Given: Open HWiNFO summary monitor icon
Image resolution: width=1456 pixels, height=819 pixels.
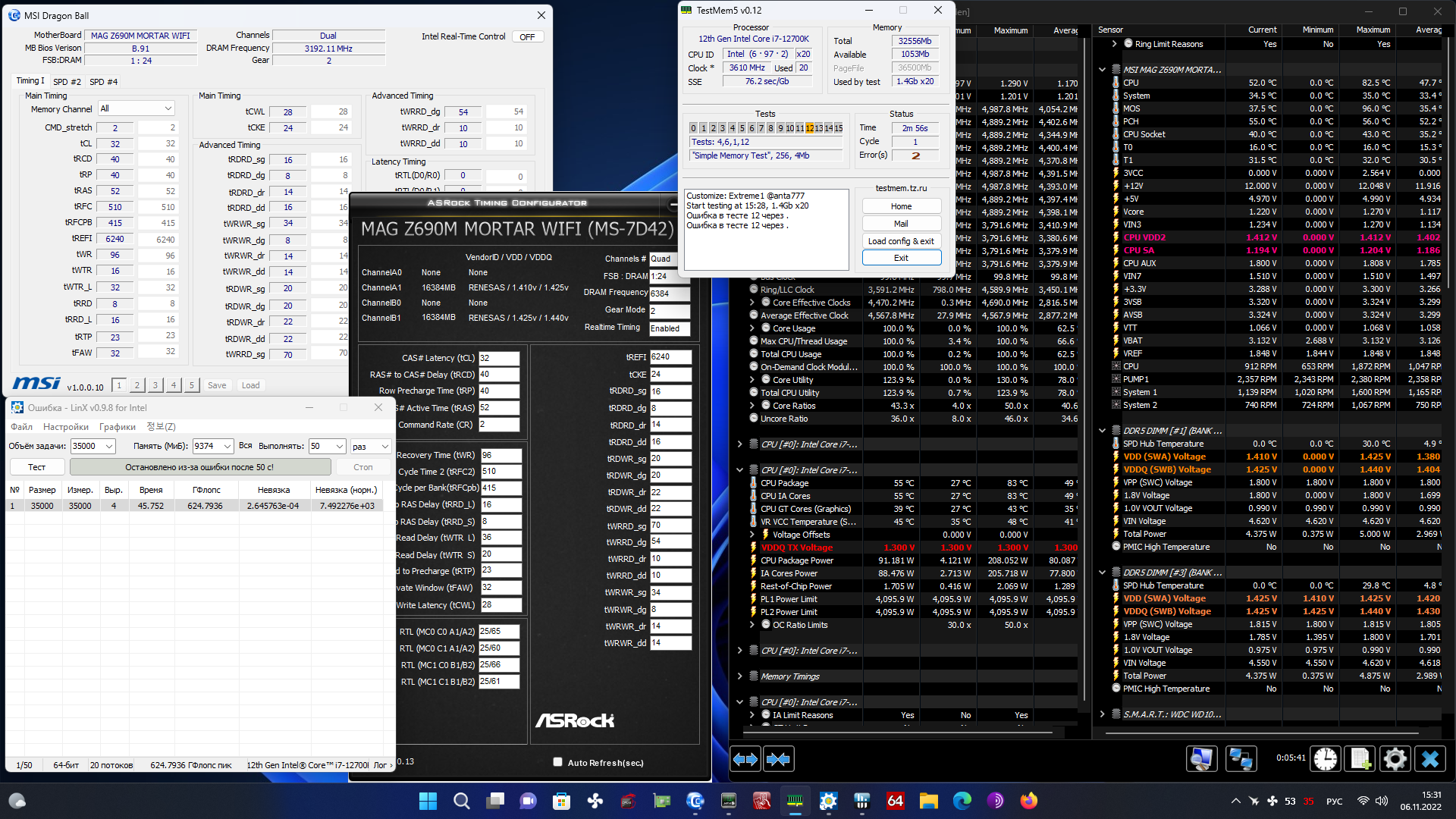Looking at the screenshot, I should pos(1201,759).
